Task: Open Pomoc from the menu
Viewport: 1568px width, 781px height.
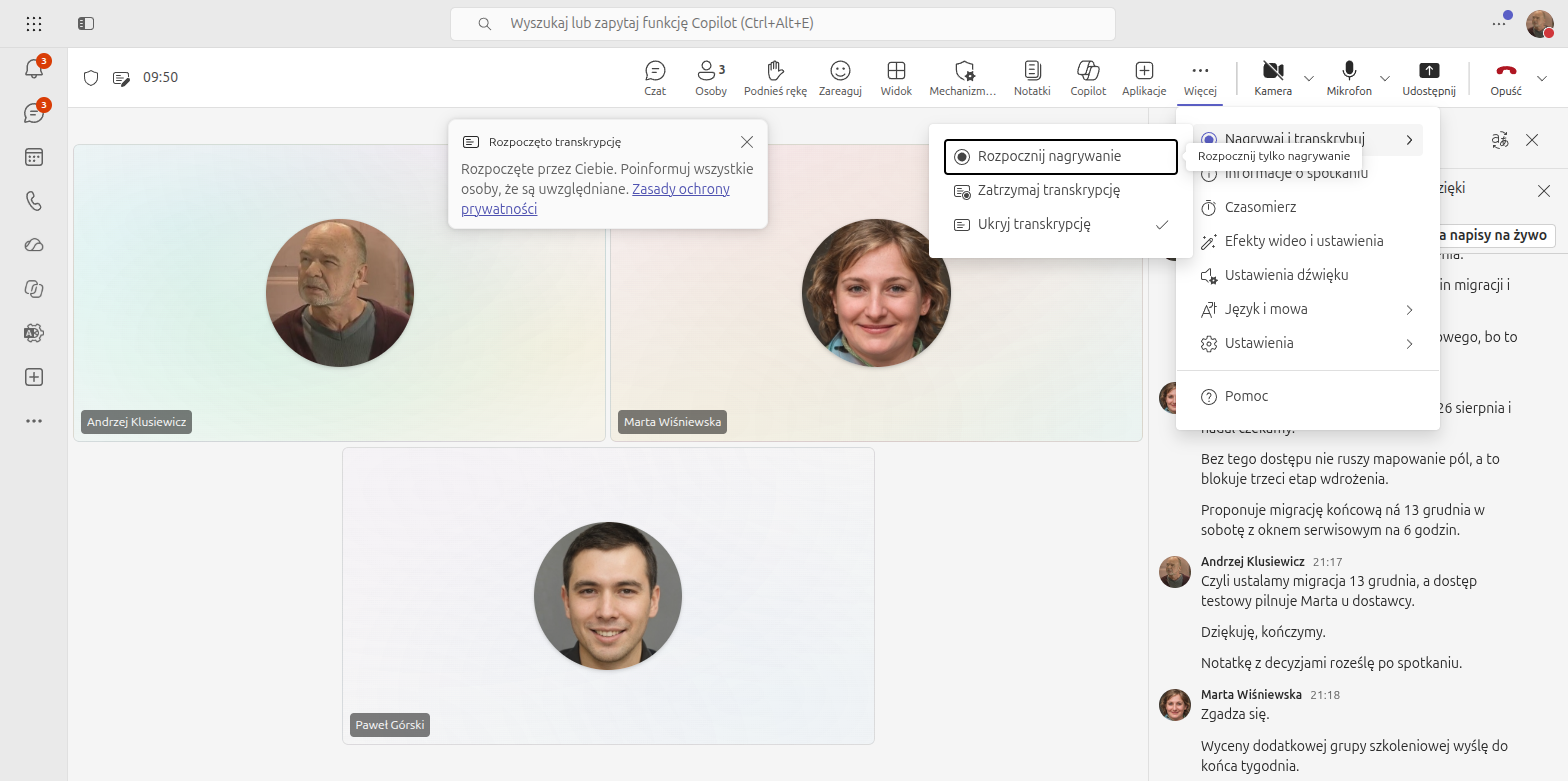Action: click(x=1308, y=396)
